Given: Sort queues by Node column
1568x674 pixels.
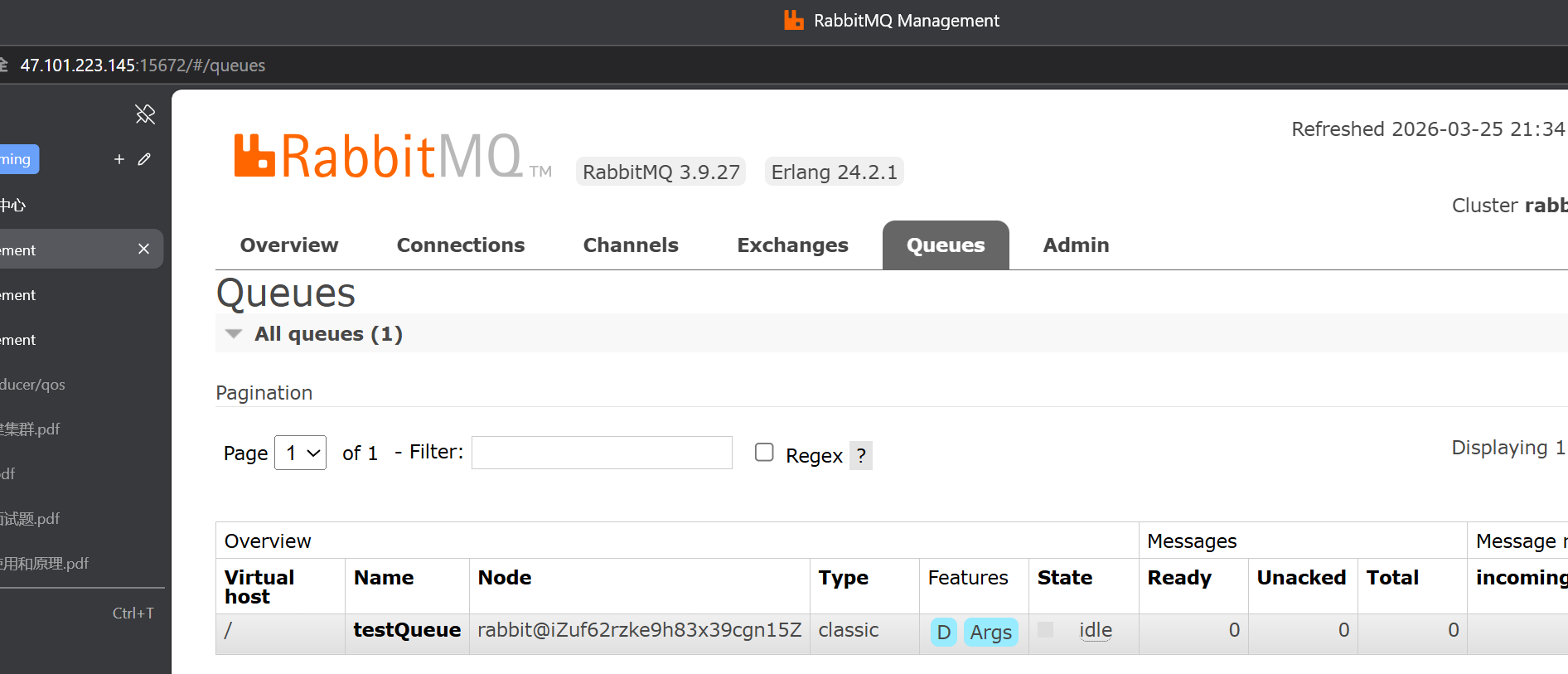Looking at the screenshot, I should point(505,578).
